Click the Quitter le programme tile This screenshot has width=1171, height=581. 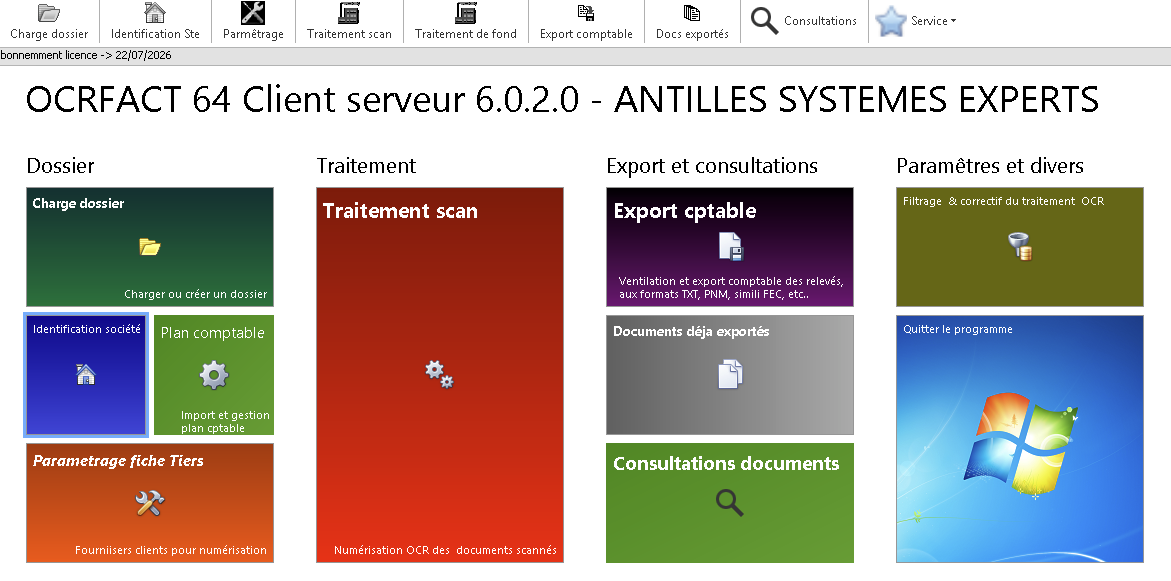pyautogui.click(x=1019, y=439)
